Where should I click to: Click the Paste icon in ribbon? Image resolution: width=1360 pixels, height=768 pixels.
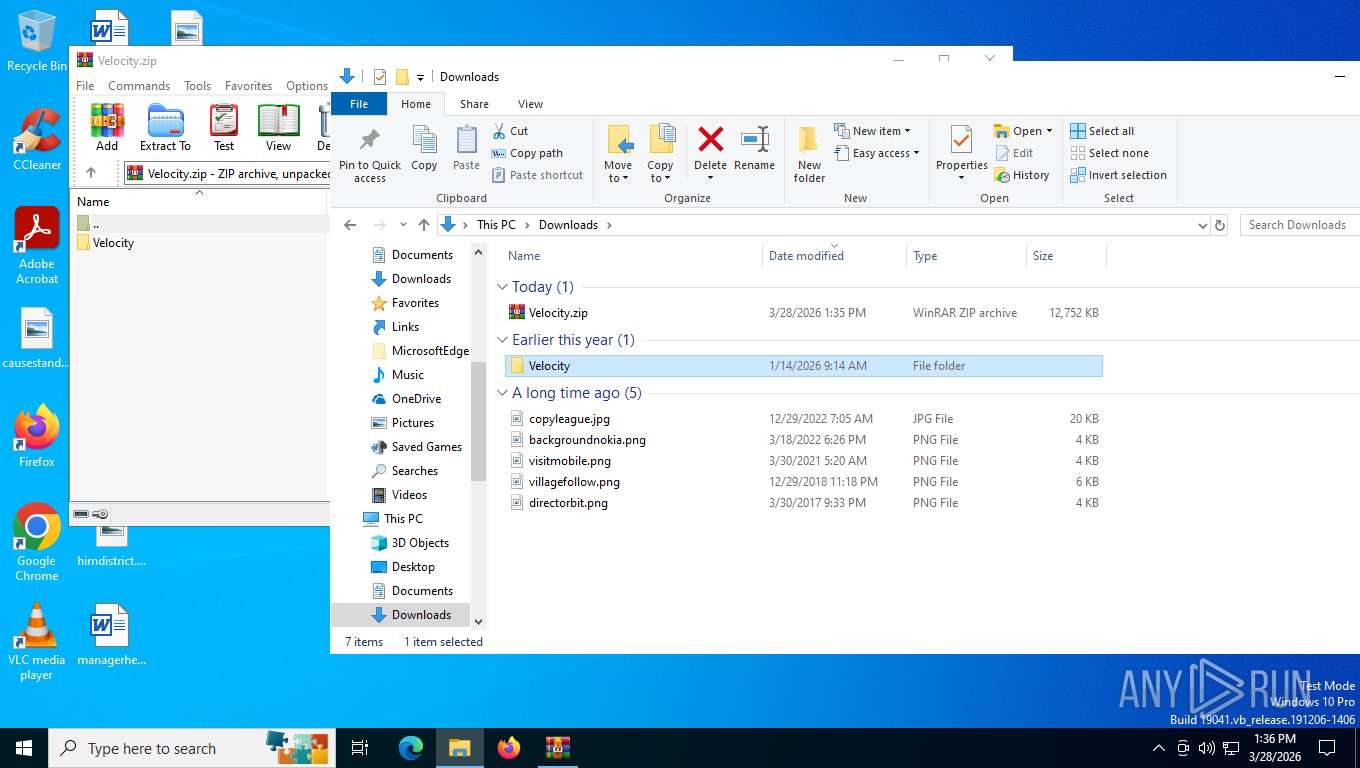466,140
